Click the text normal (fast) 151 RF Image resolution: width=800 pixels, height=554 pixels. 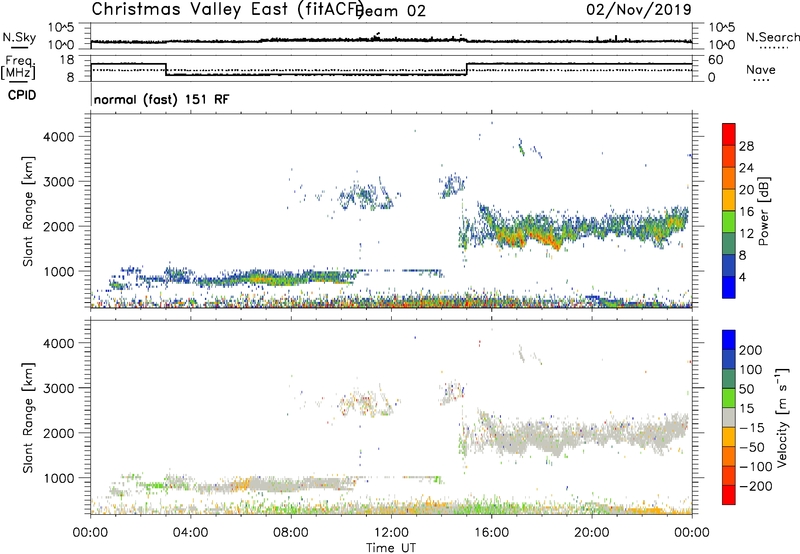point(162,99)
